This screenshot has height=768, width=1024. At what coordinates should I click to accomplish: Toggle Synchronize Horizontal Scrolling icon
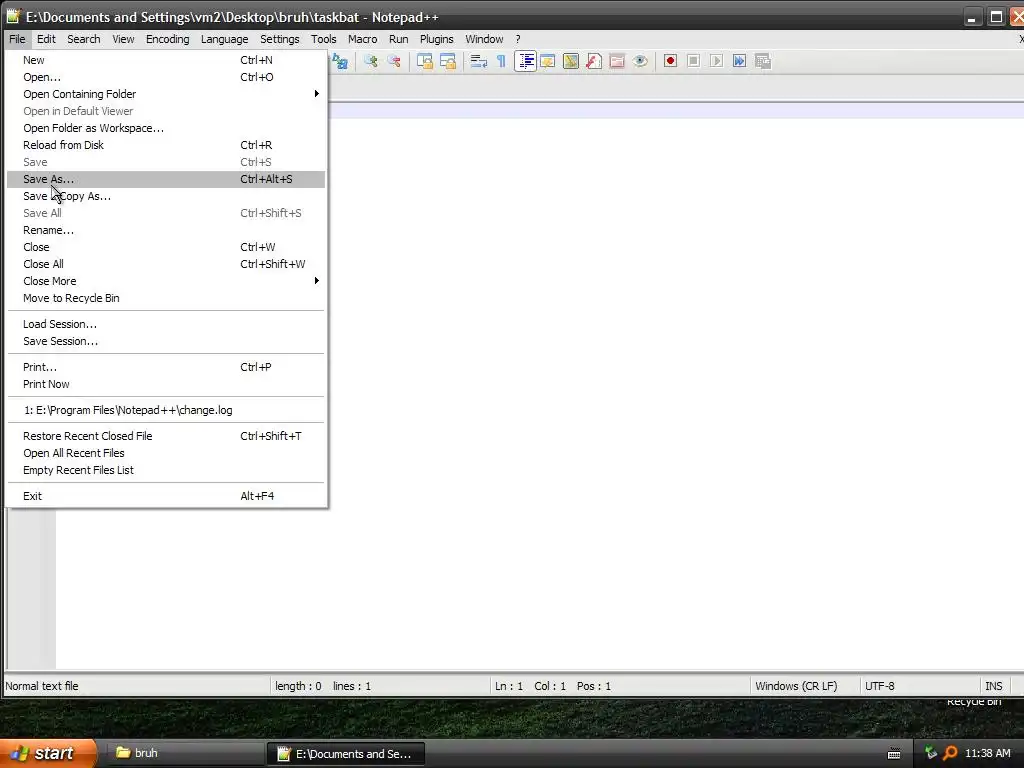pyautogui.click(x=448, y=61)
